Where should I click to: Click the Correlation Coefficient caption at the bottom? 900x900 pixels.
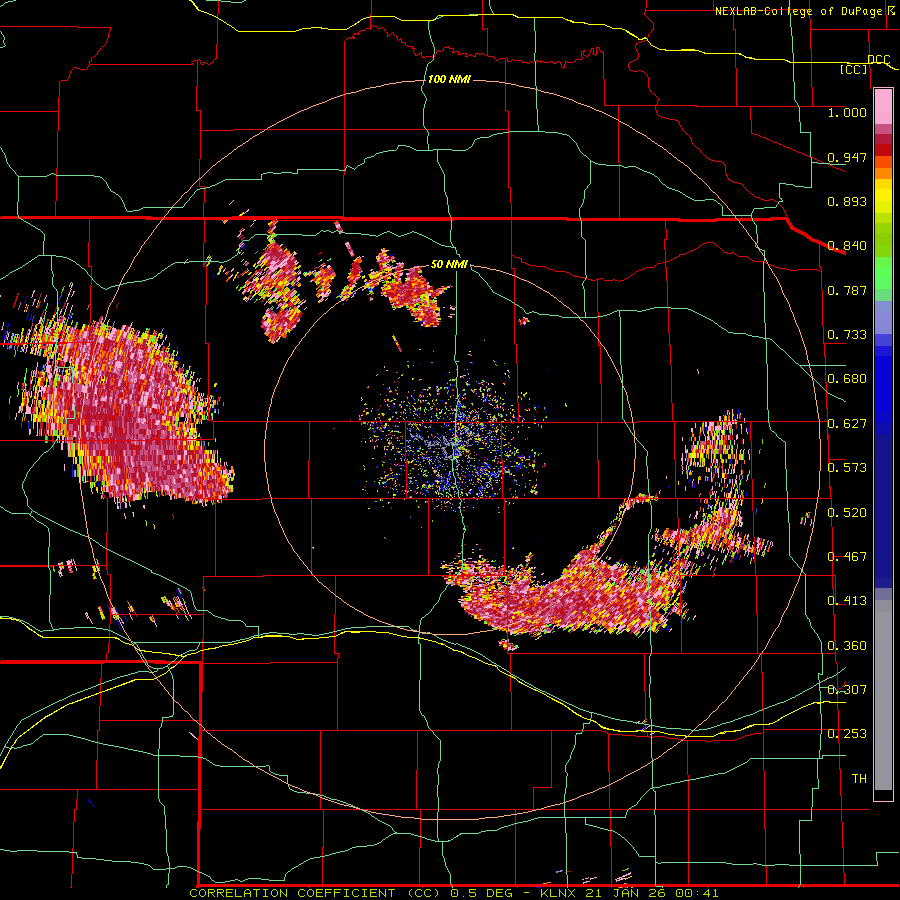click(x=454, y=893)
